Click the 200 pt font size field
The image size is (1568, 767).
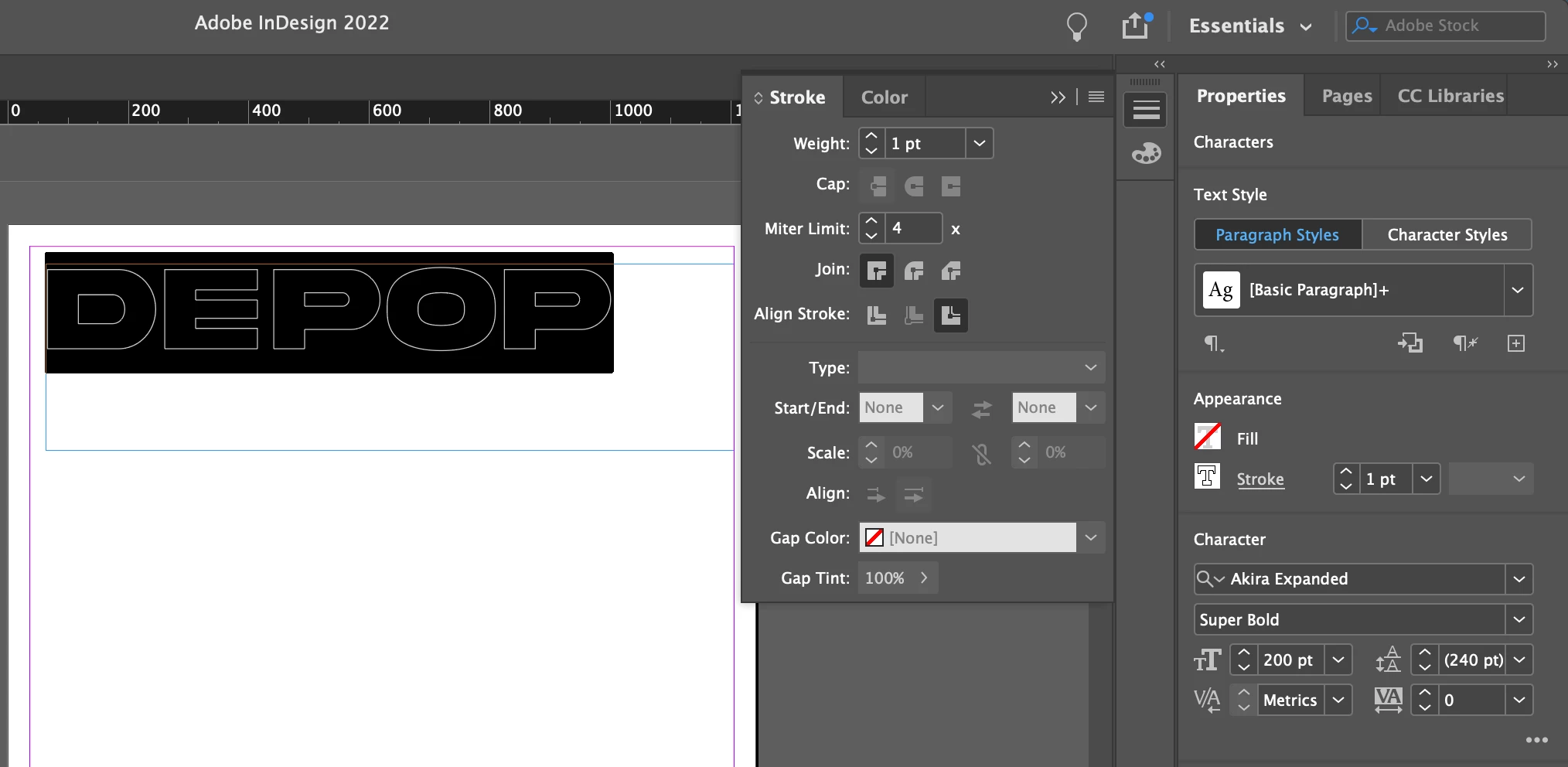point(1290,660)
